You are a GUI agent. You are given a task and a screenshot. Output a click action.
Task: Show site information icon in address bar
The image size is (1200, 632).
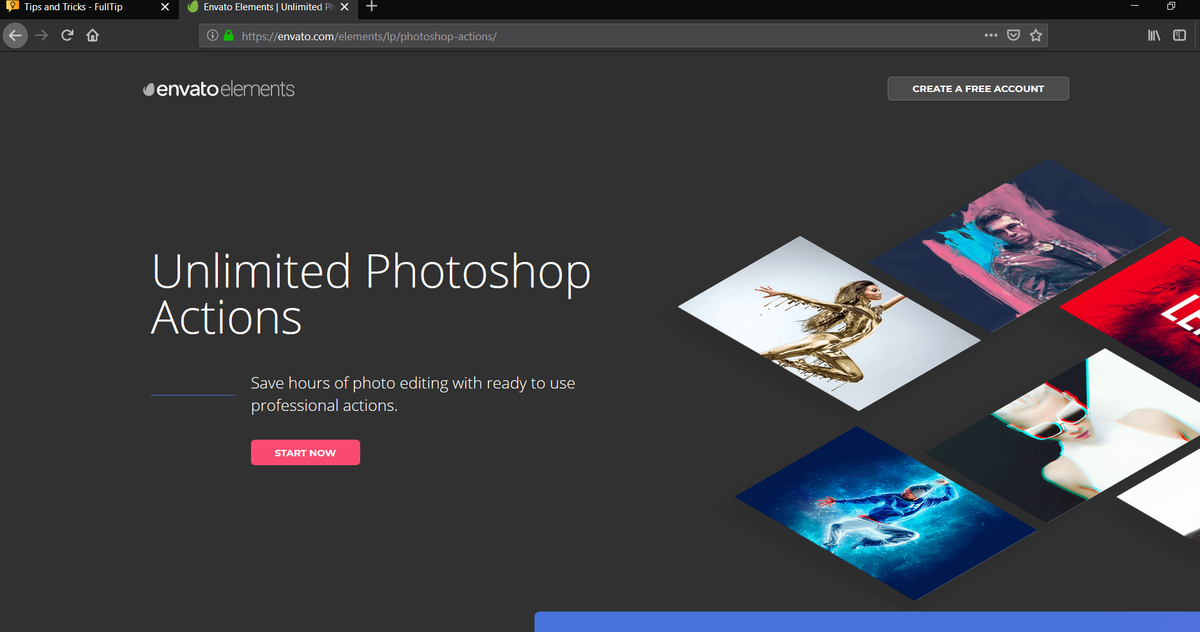(x=213, y=36)
